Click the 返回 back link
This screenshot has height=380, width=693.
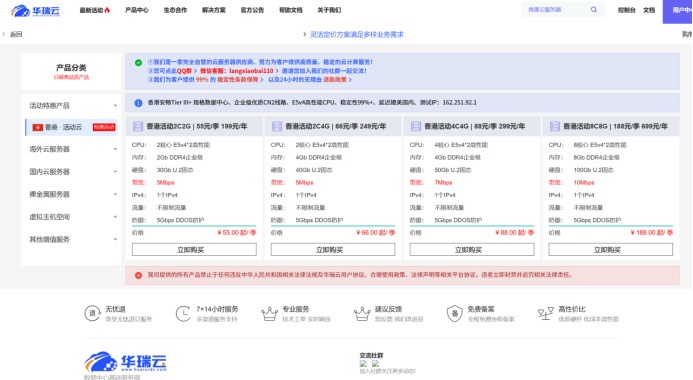(16, 34)
